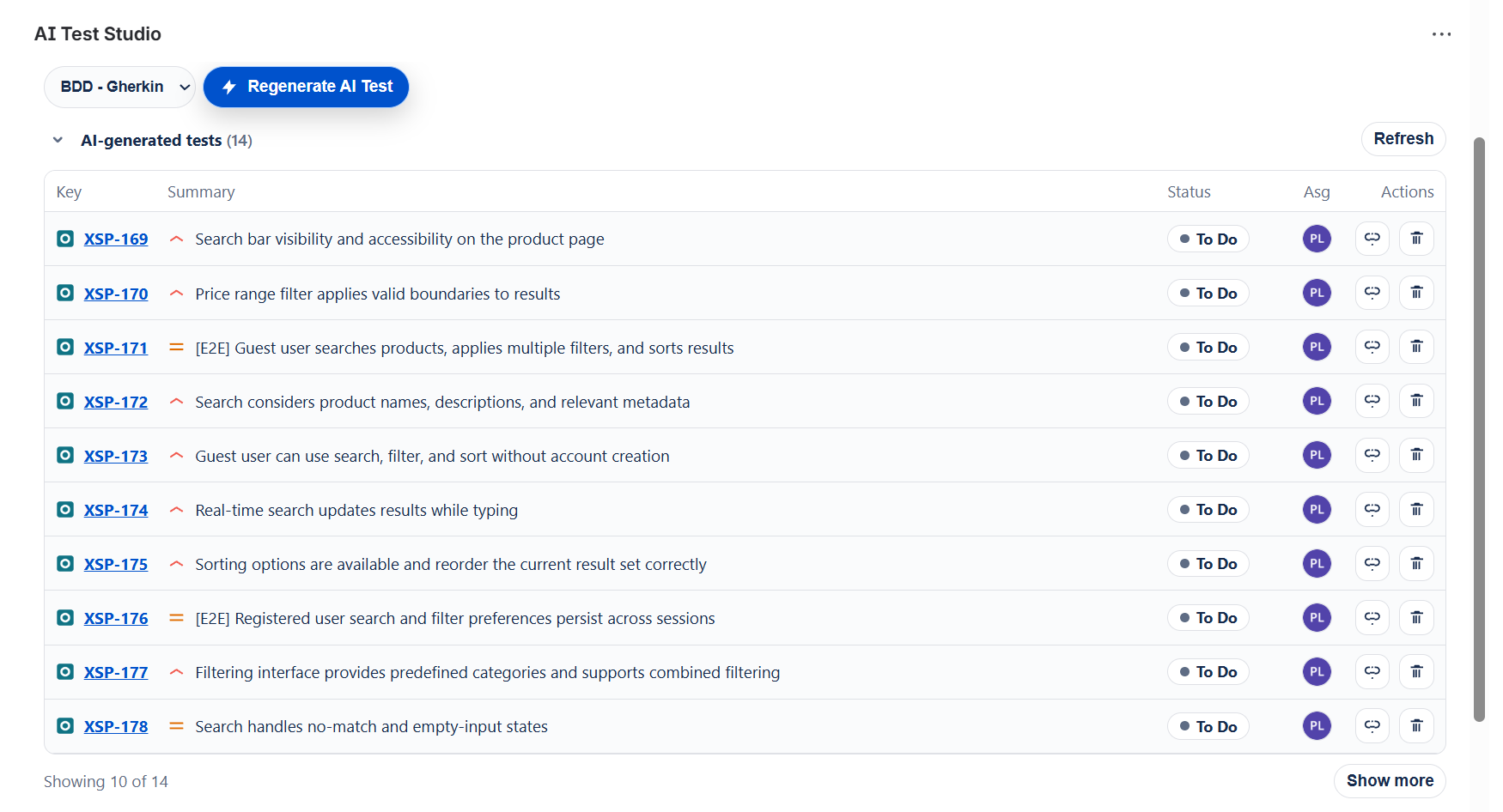Image resolution: width=1503 pixels, height=812 pixels.
Task: Open the XSP-171 issue key link
Action: click(116, 348)
